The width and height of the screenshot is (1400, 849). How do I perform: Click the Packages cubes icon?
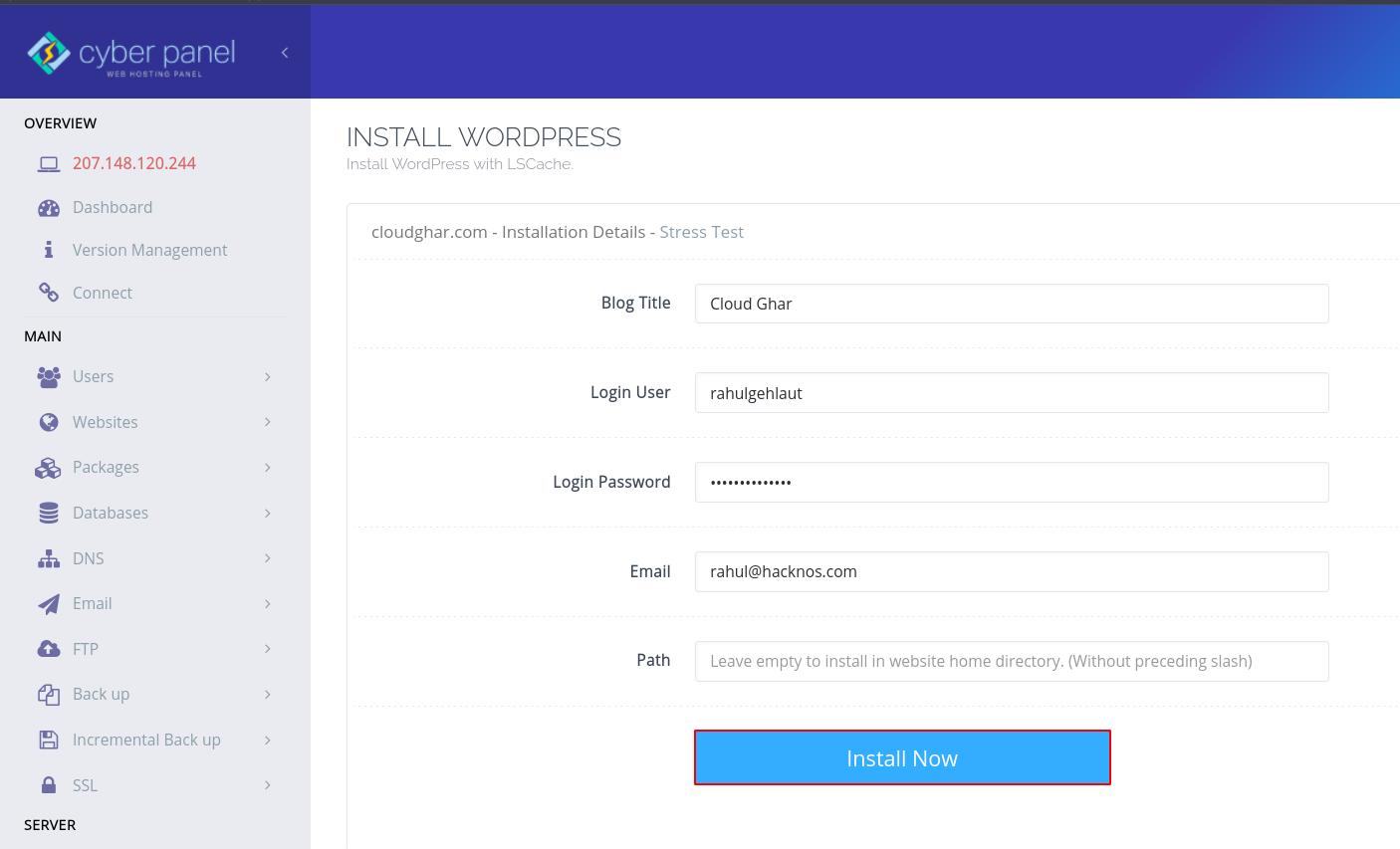tap(48, 468)
